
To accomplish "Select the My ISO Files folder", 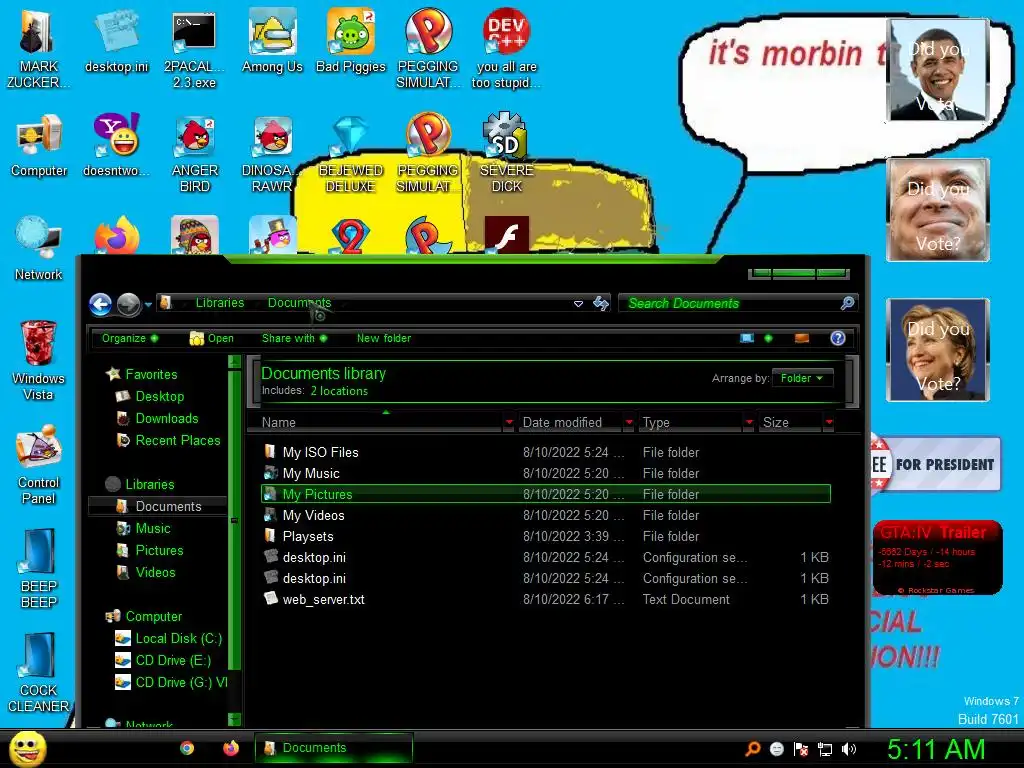I will coord(545,452).
